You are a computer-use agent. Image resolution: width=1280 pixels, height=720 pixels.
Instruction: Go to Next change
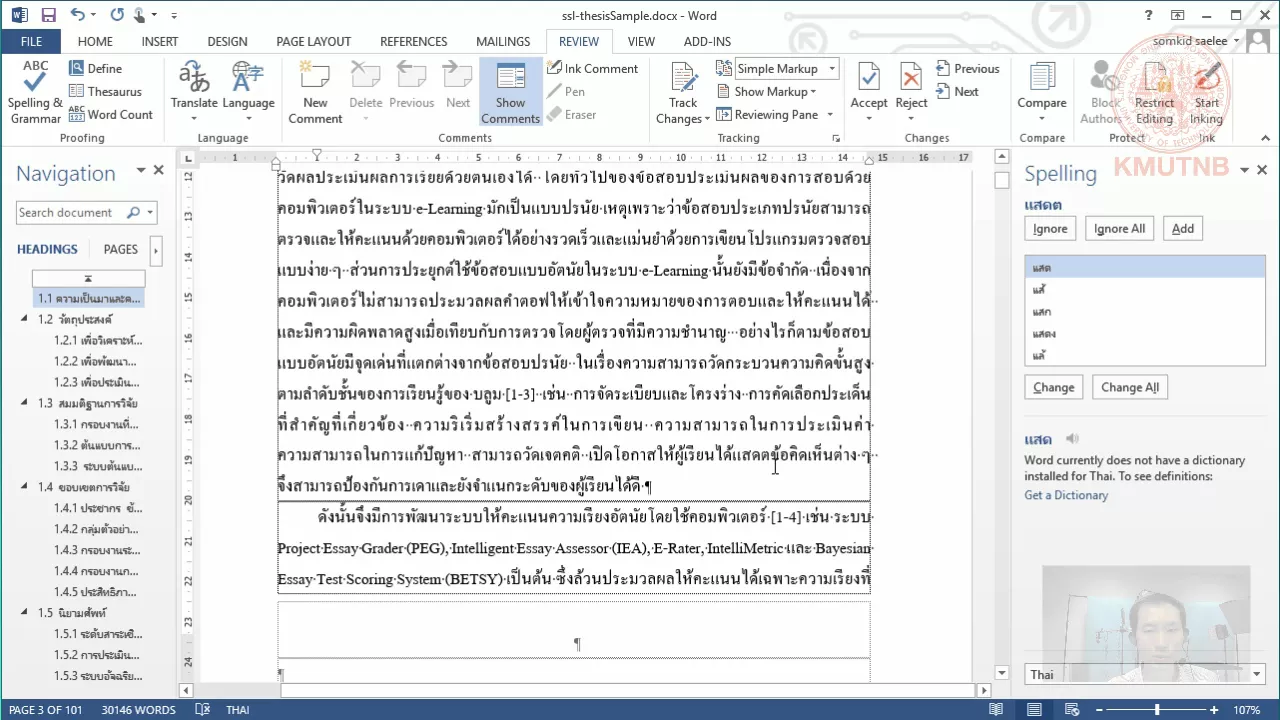coord(957,91)
